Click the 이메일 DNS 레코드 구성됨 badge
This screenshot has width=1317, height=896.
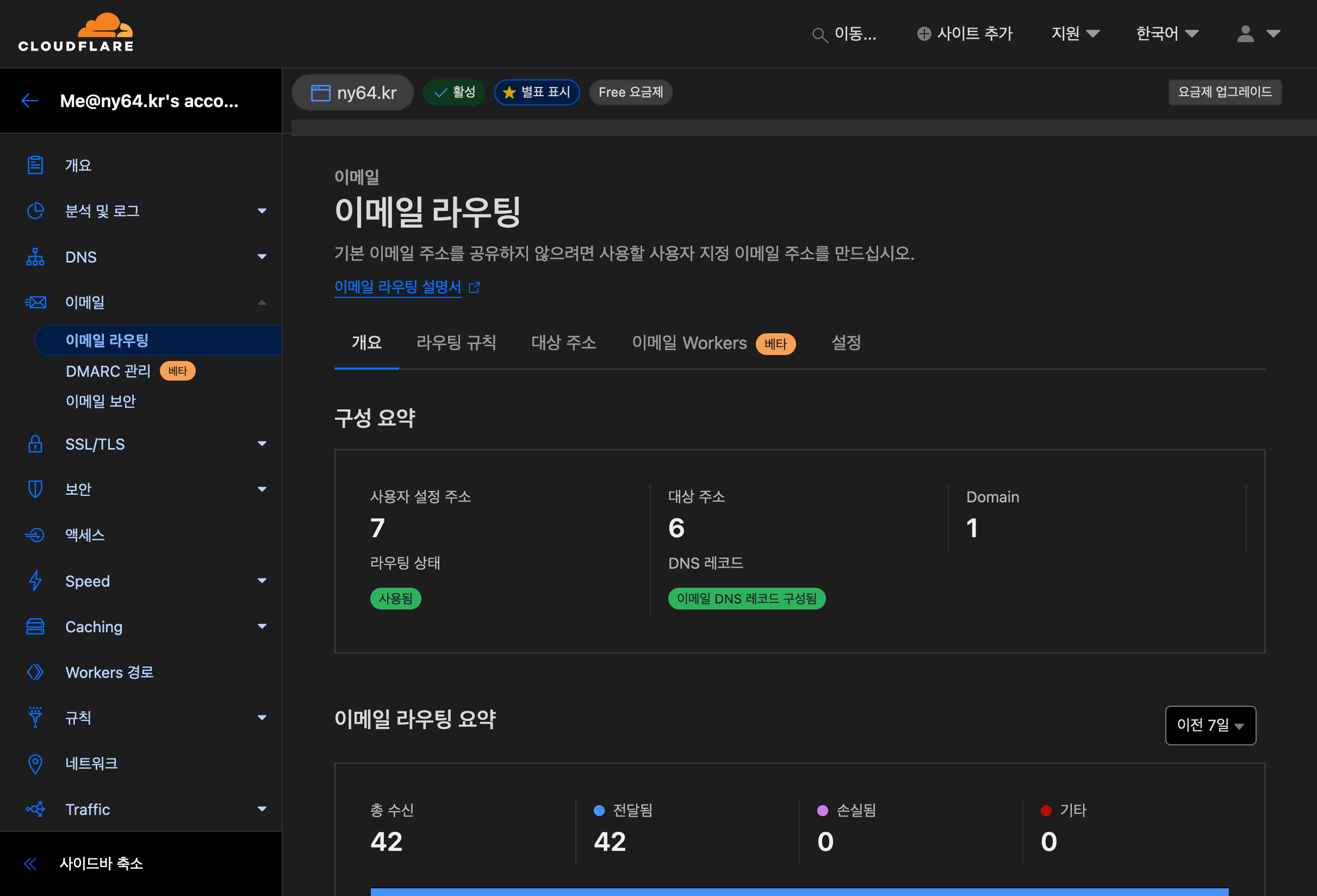pyautogui.click(x=747, y=599)
